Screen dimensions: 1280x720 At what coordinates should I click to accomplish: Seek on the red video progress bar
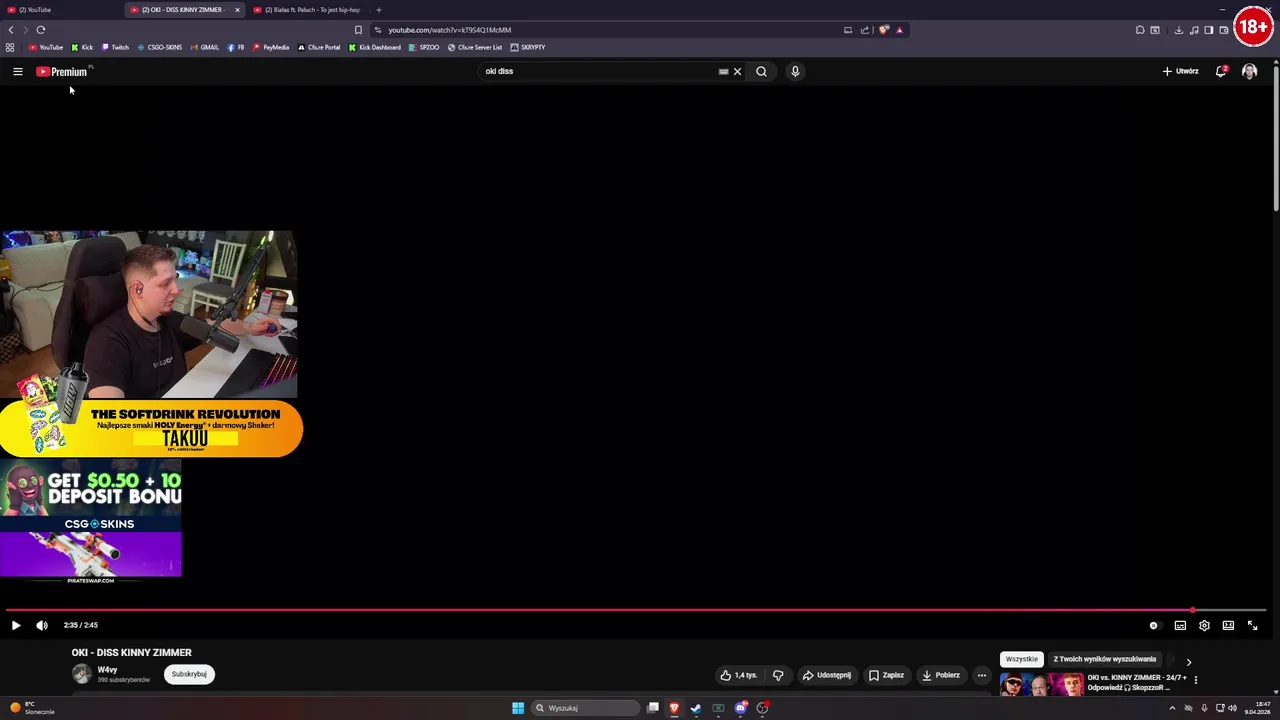pyautogui.click(x=636, y=610)
